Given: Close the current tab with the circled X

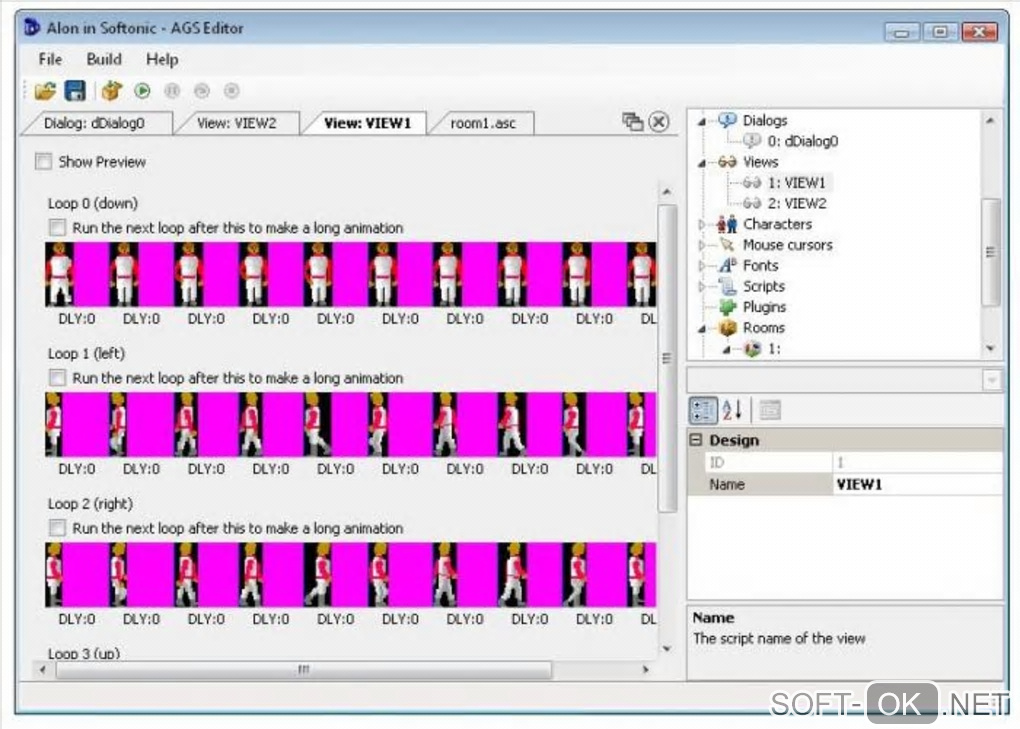Looking at the screenshot, I should (659, 122).
